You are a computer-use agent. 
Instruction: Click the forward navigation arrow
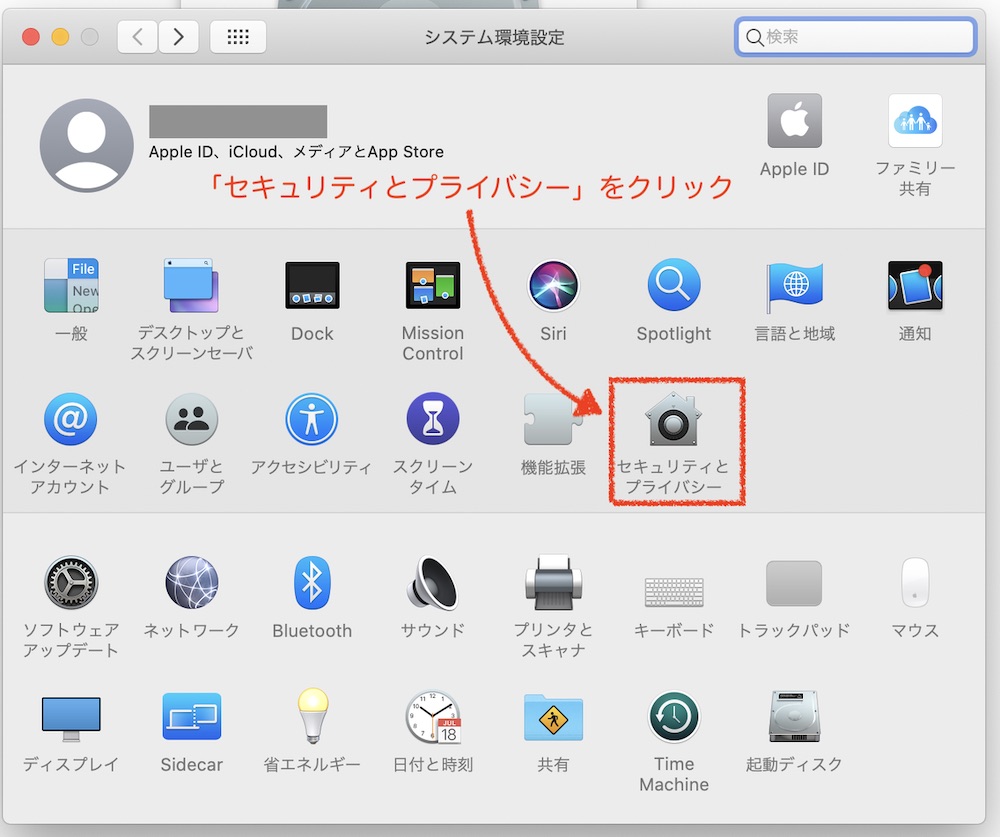(x=178, y=36)
